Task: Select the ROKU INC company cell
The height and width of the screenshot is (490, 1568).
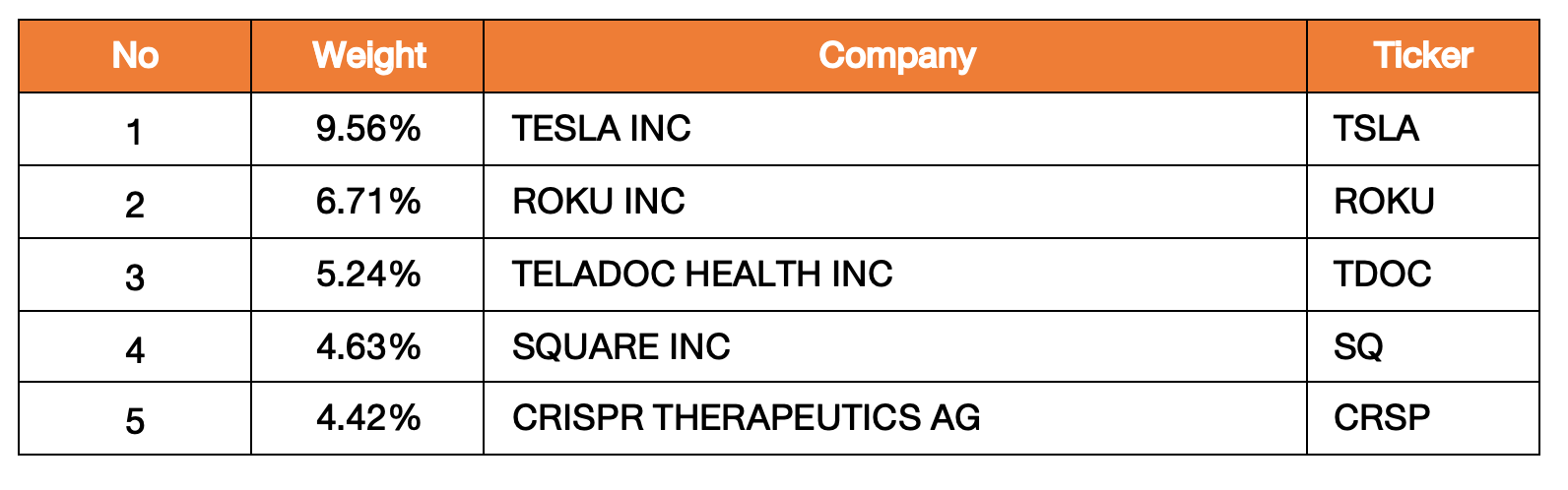Action: point(598,202)
